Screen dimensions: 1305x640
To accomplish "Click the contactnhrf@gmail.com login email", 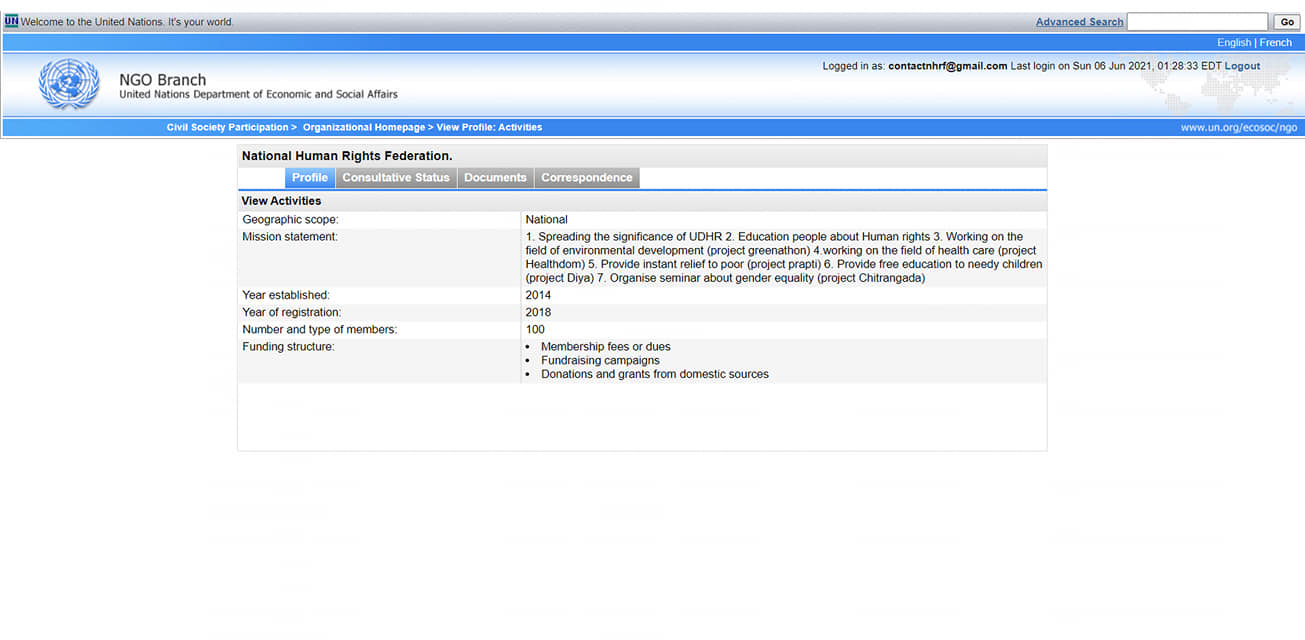I will pos(947,66).
